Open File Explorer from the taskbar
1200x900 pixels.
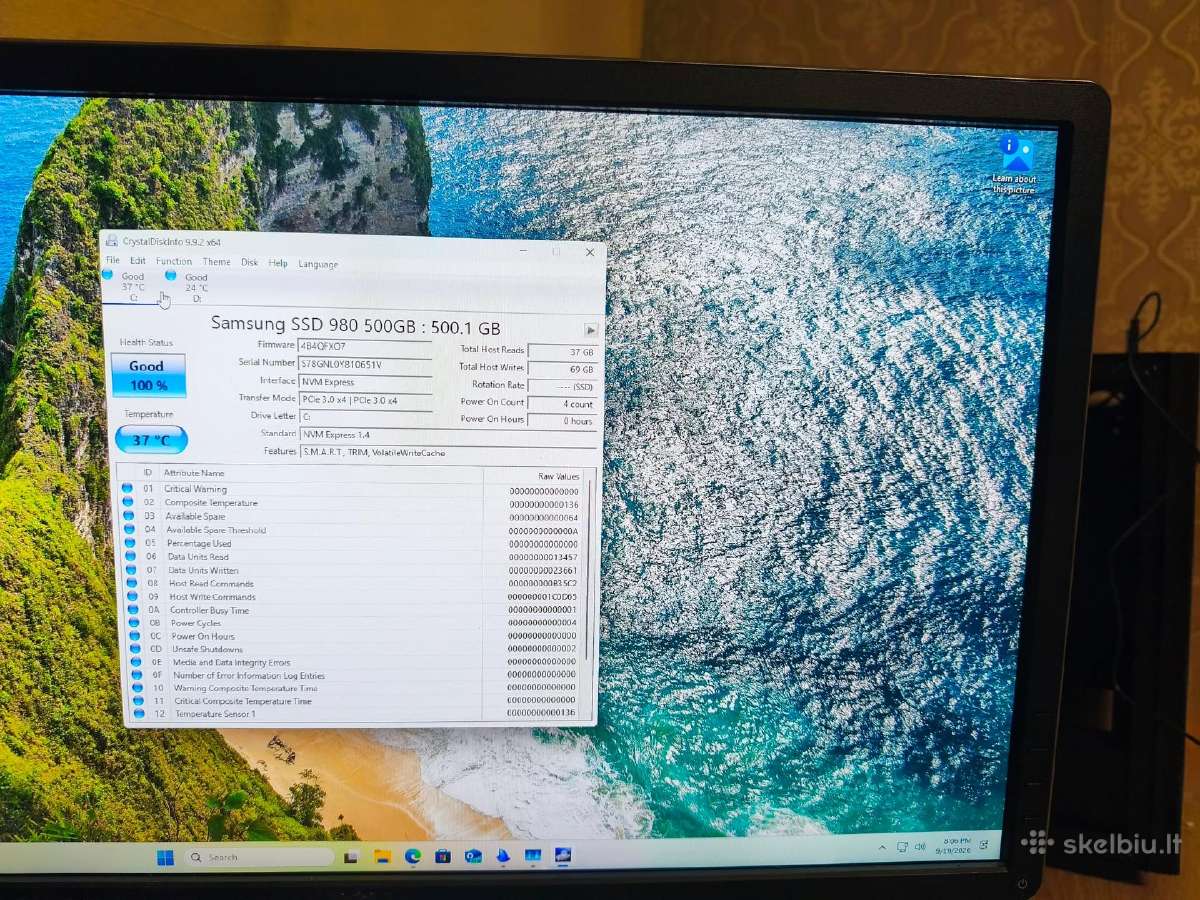[382, 856]
